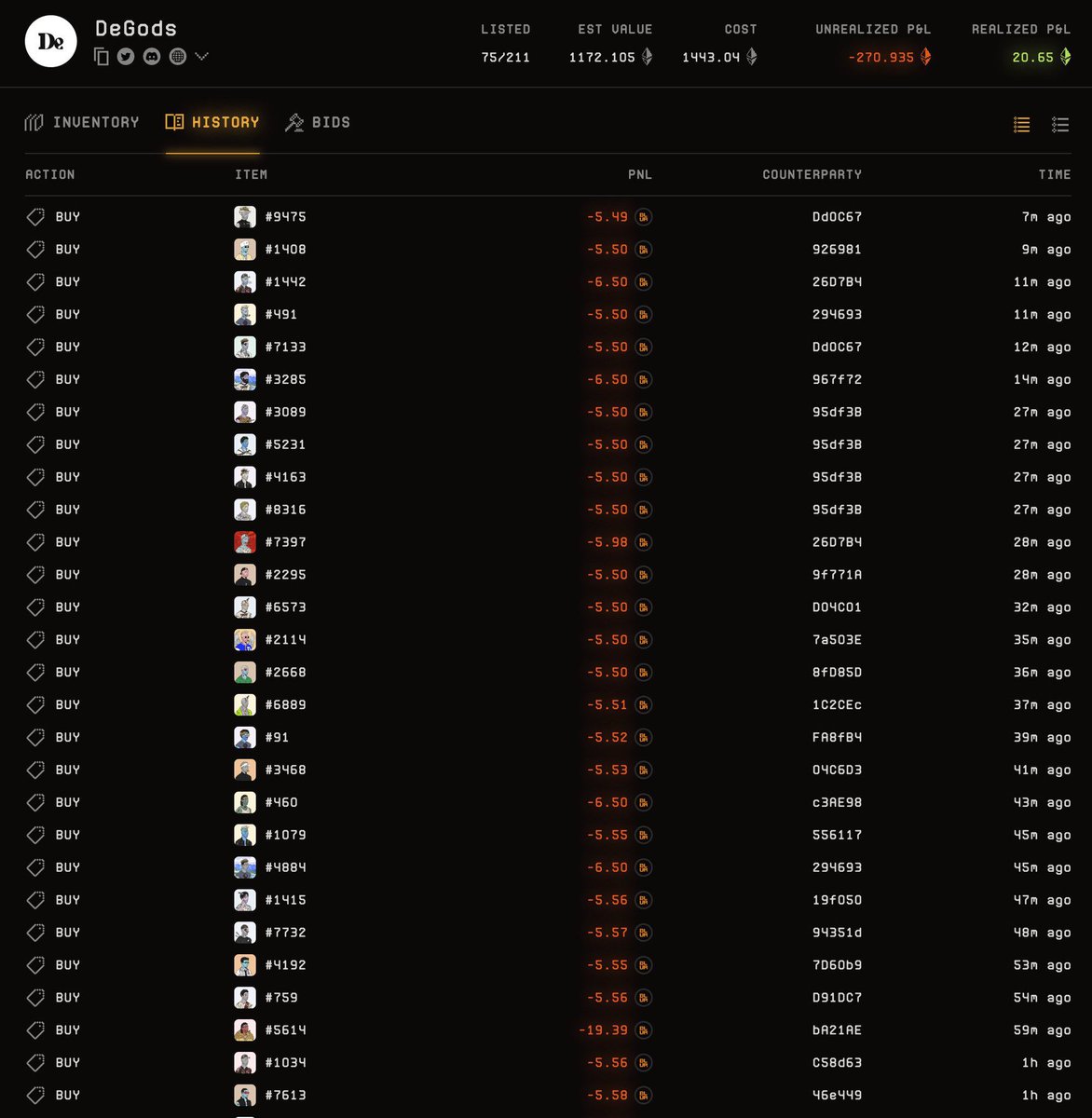Screen dimensions: 1092x1118
Task: Select item #91
Action: pyautogui.click(x=277, y=738)
